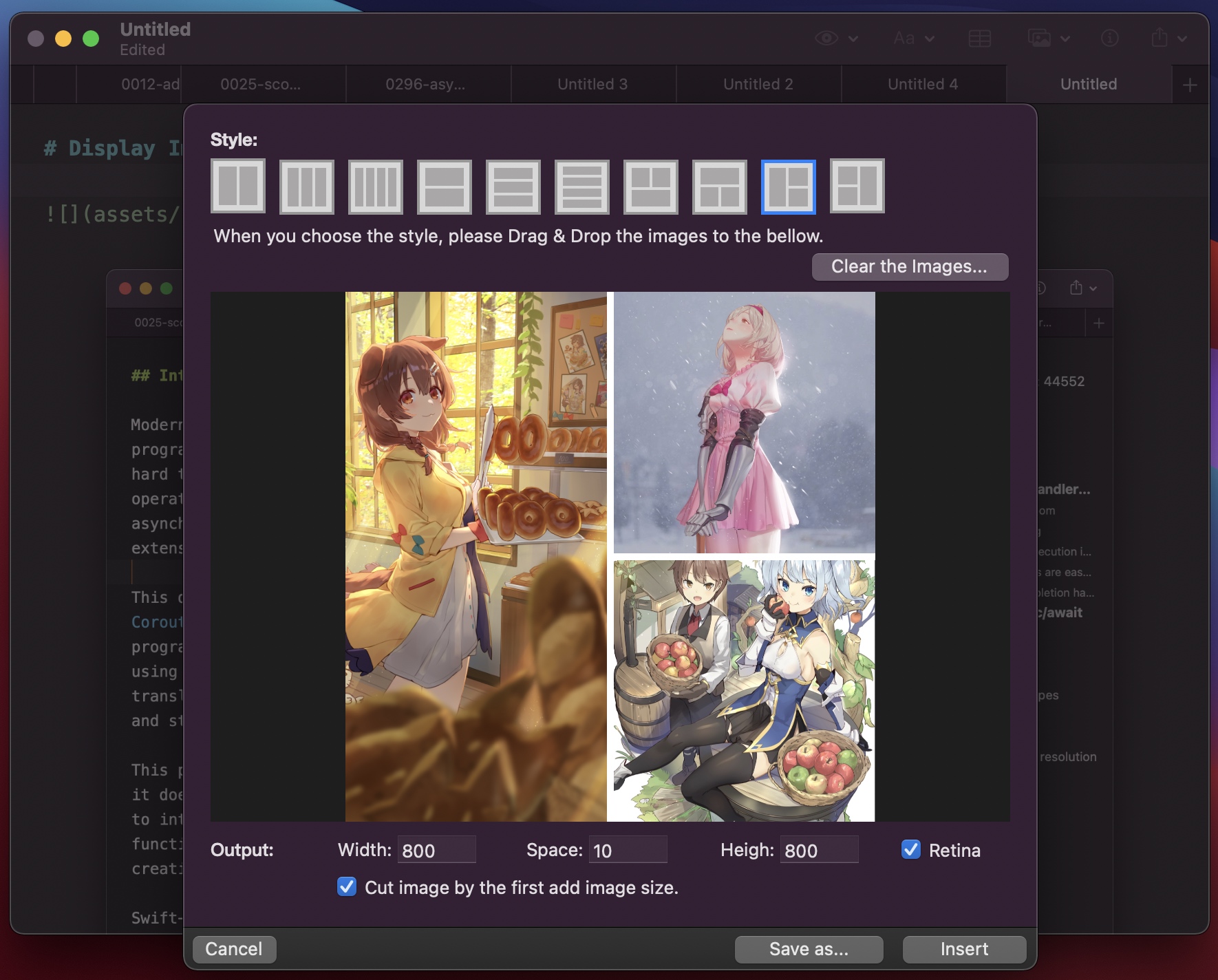The image size is (1218, 980).
Task: Click the Cancel button
Action: [234, 950]
